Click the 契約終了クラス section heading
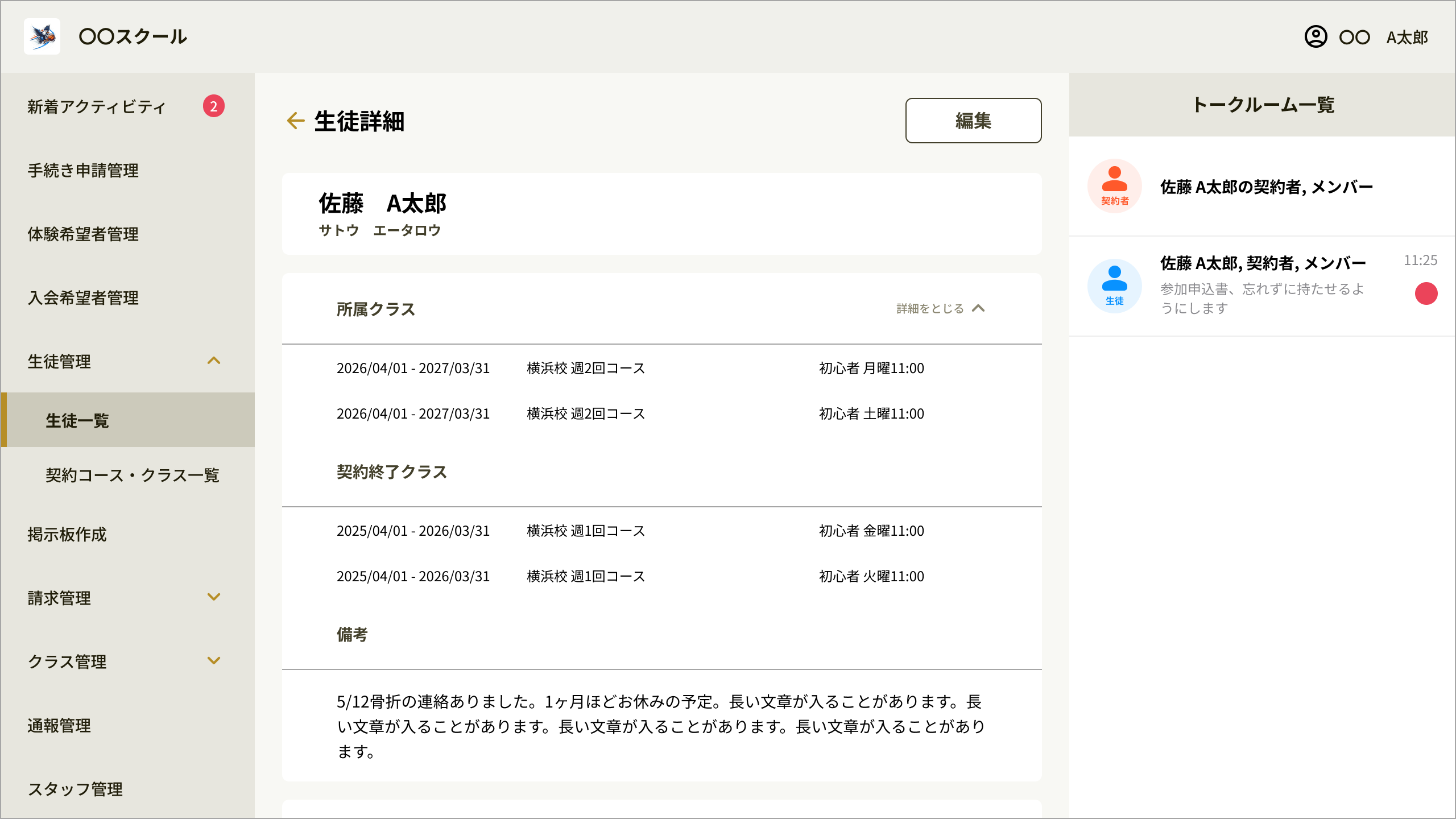The width and height of the screenshot is (1456, 819). click(x=392, y=471)
